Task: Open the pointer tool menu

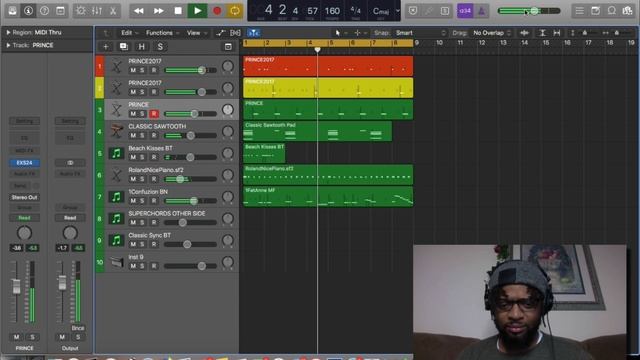Action: (x=340, y=33)
